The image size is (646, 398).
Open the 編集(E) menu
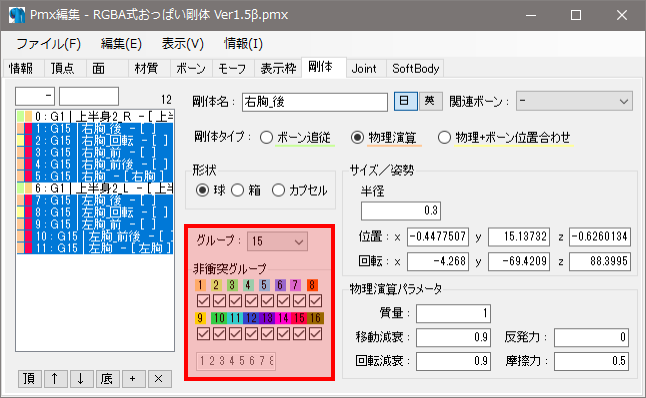[x=121, y=44]
